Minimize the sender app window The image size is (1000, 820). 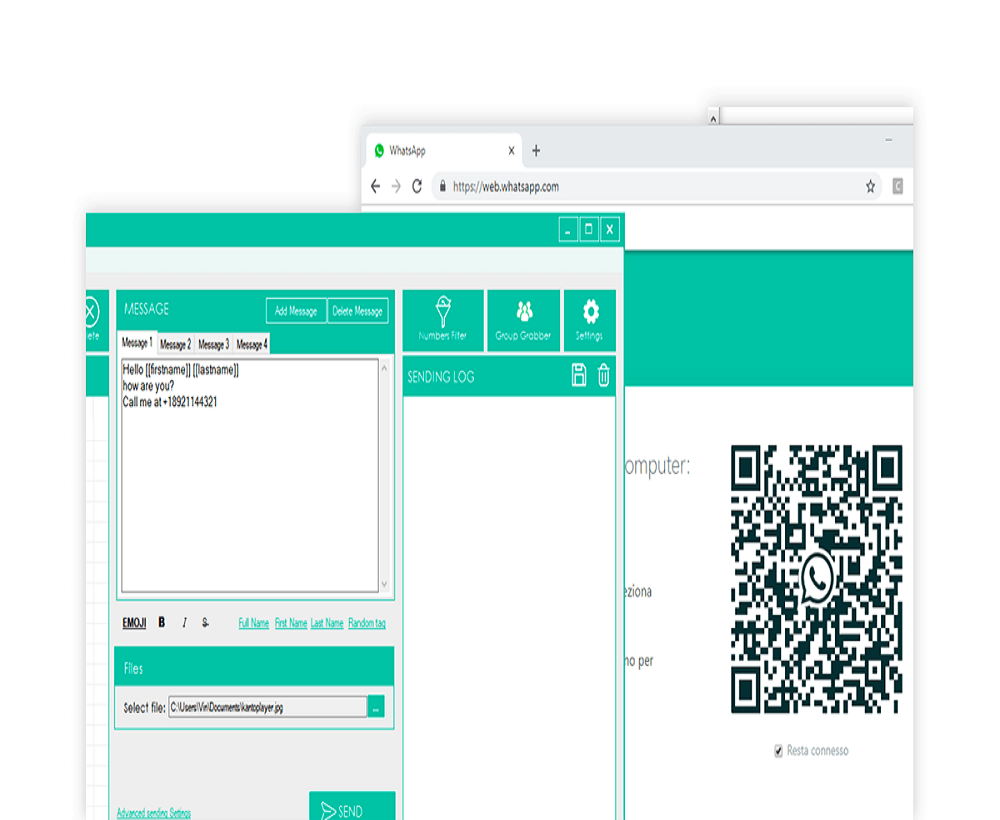tap(568, 230)
